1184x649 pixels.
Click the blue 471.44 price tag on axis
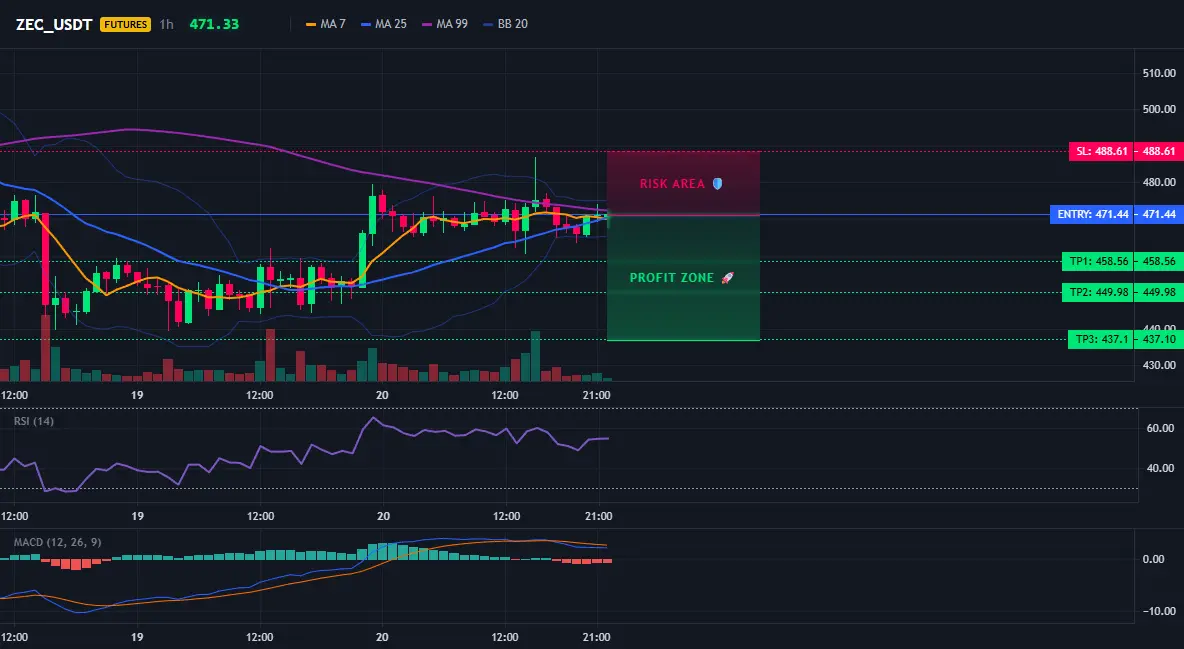pyautogui.click(x=1159, y=215)
